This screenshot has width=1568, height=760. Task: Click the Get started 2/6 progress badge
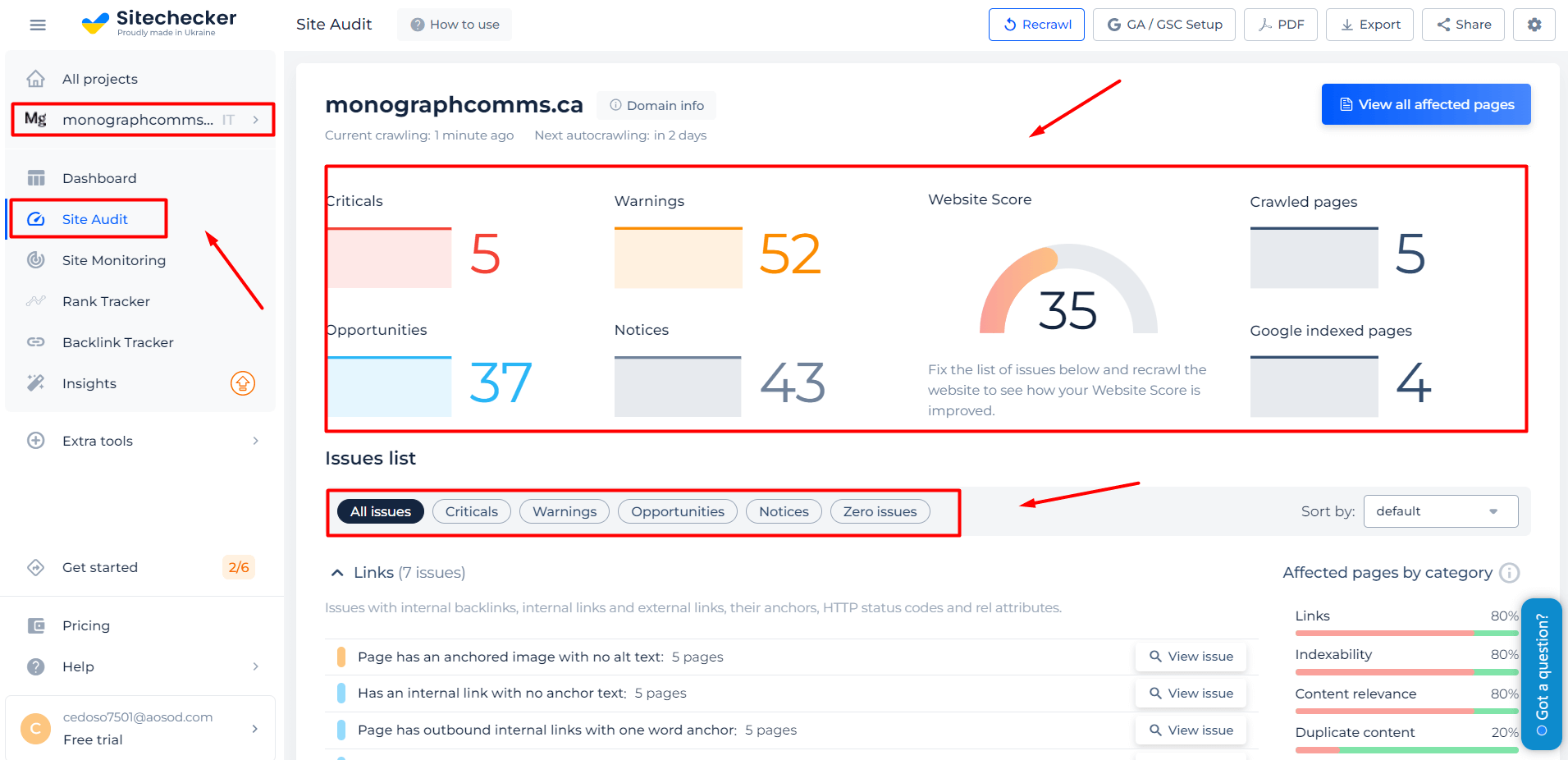[x=239, y=567]
